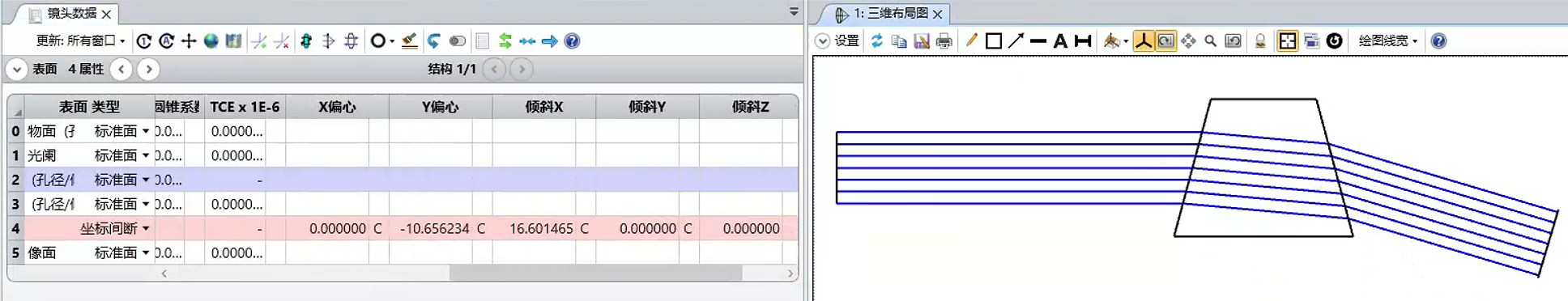
Task: Select row number 4 header
Action: click(15, 228)
